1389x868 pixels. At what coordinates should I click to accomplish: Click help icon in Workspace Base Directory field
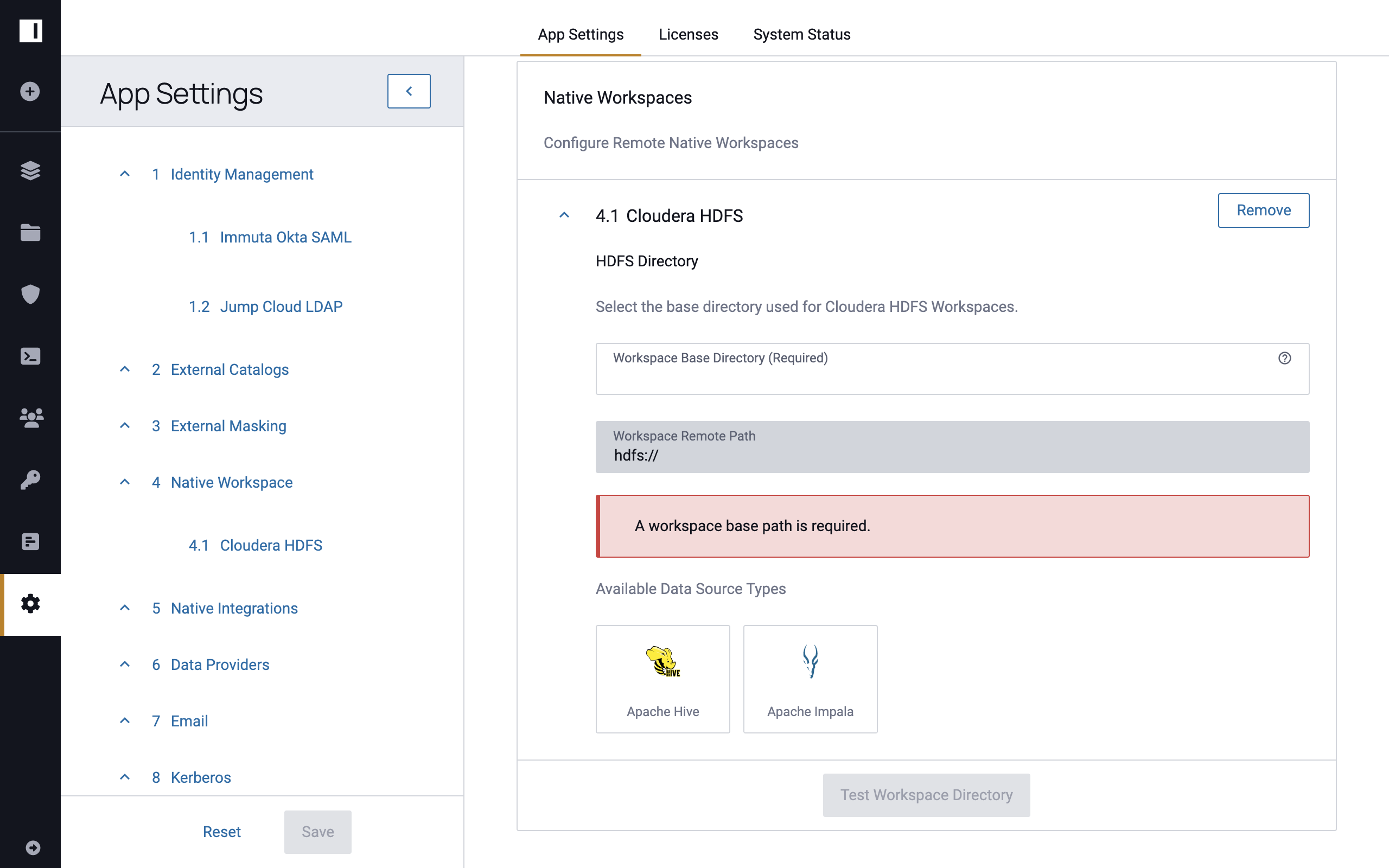(x=1284, y=358)
